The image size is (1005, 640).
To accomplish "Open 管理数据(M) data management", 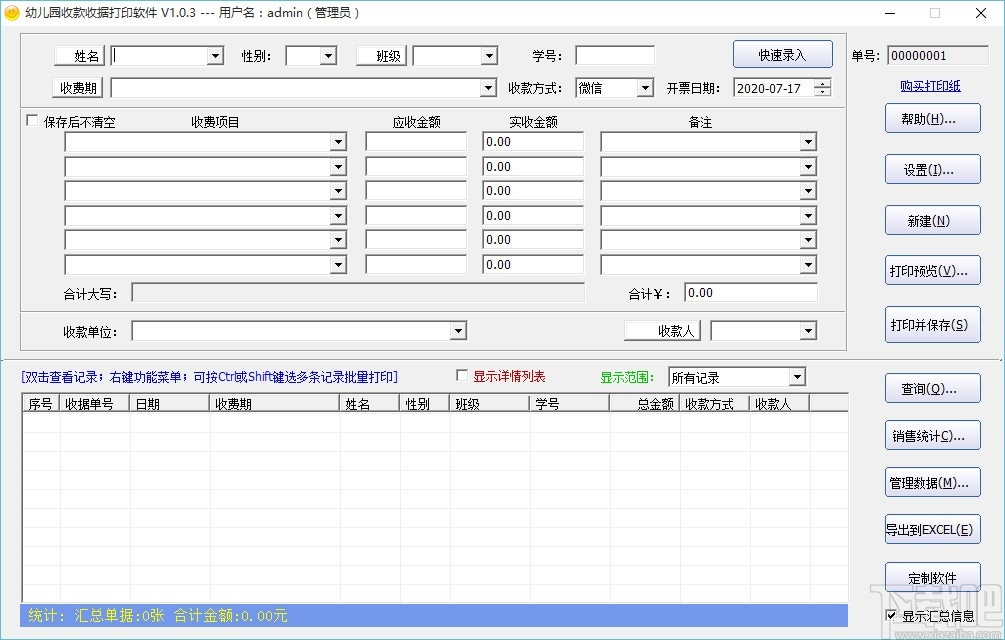I will pos(932,482).
